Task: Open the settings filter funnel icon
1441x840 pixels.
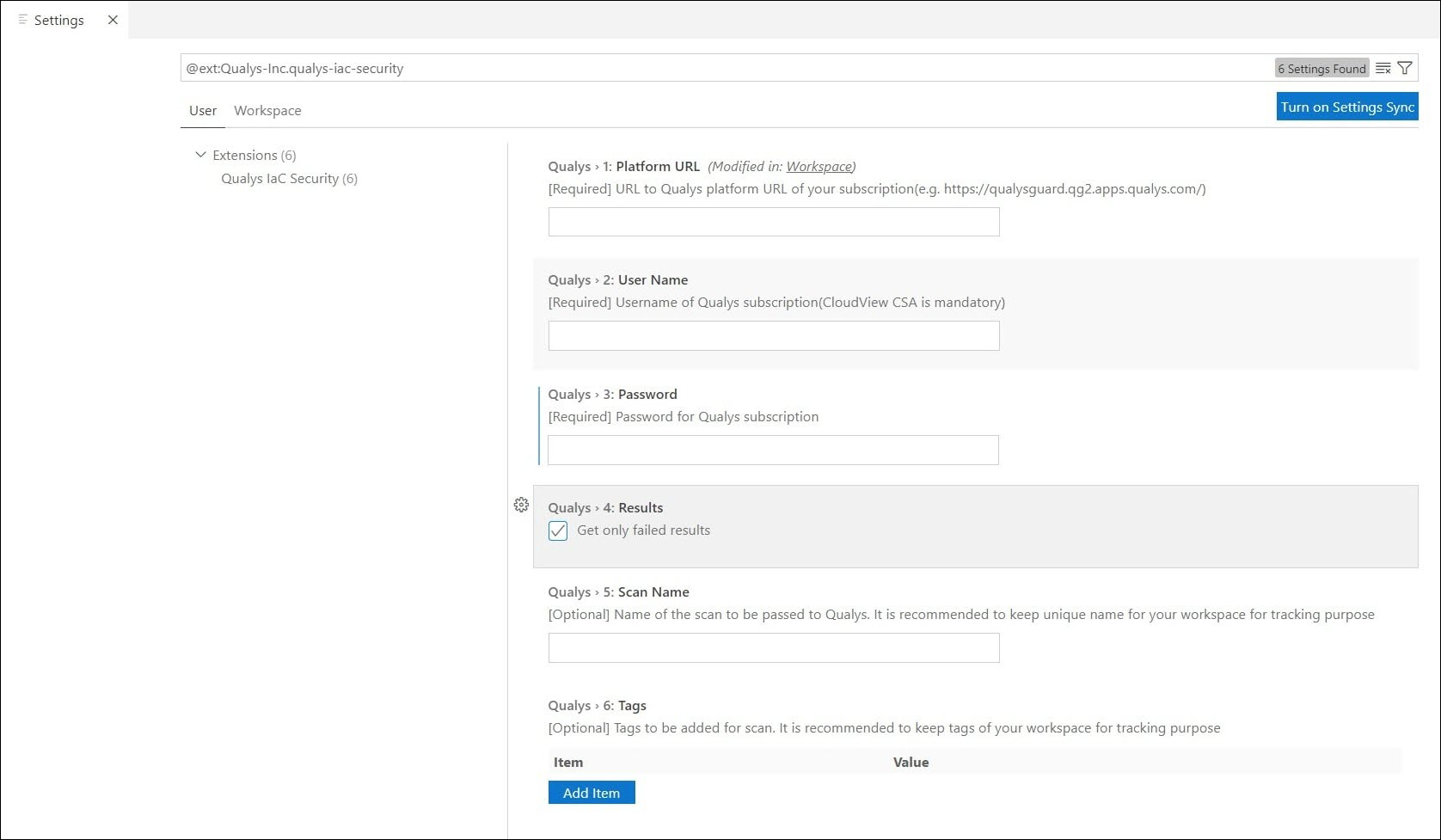Action: pos(1405,68)
